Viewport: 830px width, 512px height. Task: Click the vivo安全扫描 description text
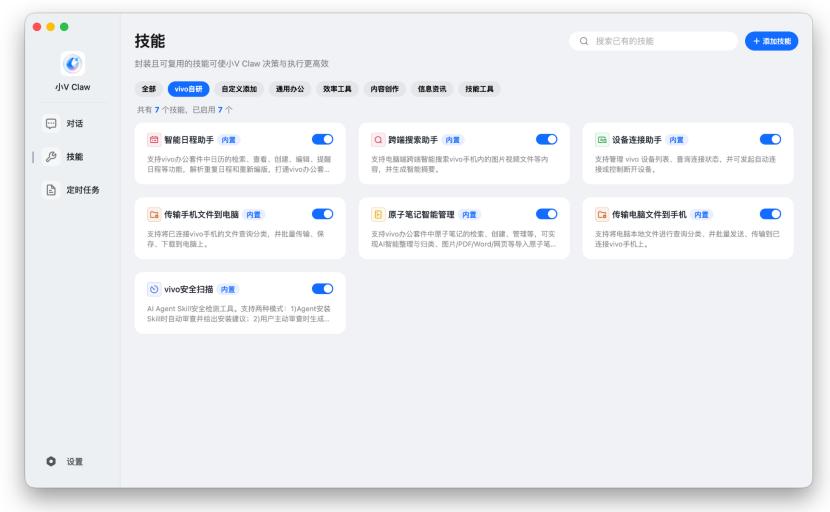(239, 313)
